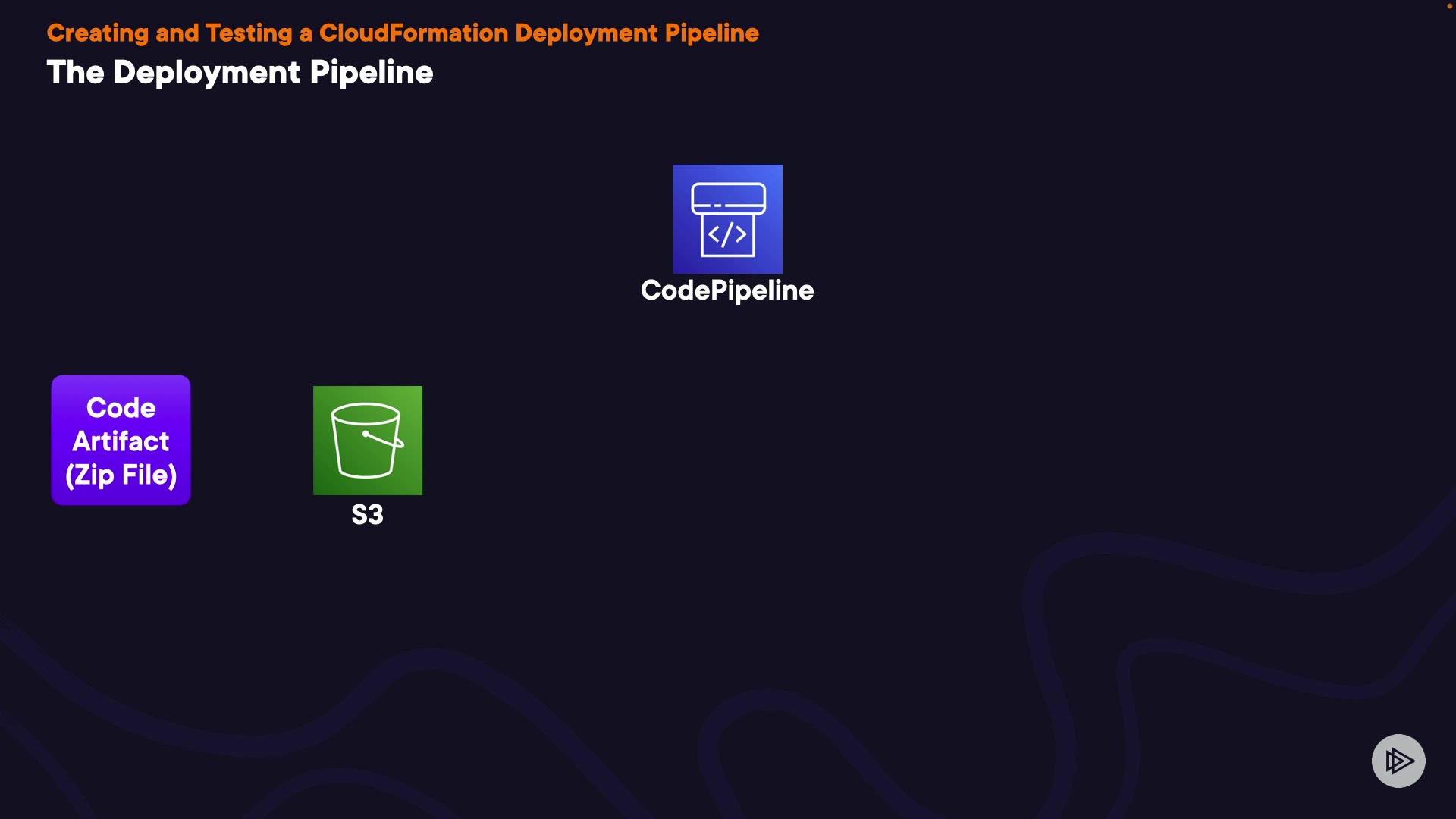
Task: Click "Deployment" in the white heading
Action: click(206, 73)
